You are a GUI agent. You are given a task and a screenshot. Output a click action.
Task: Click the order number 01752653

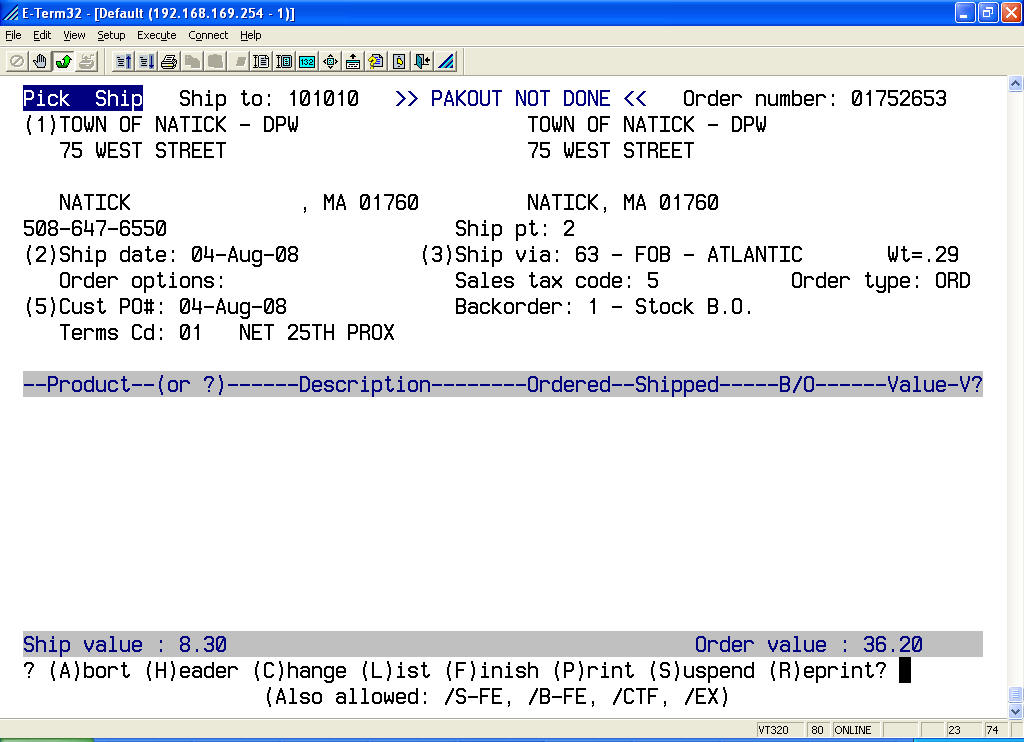click(x=898, y=99)
